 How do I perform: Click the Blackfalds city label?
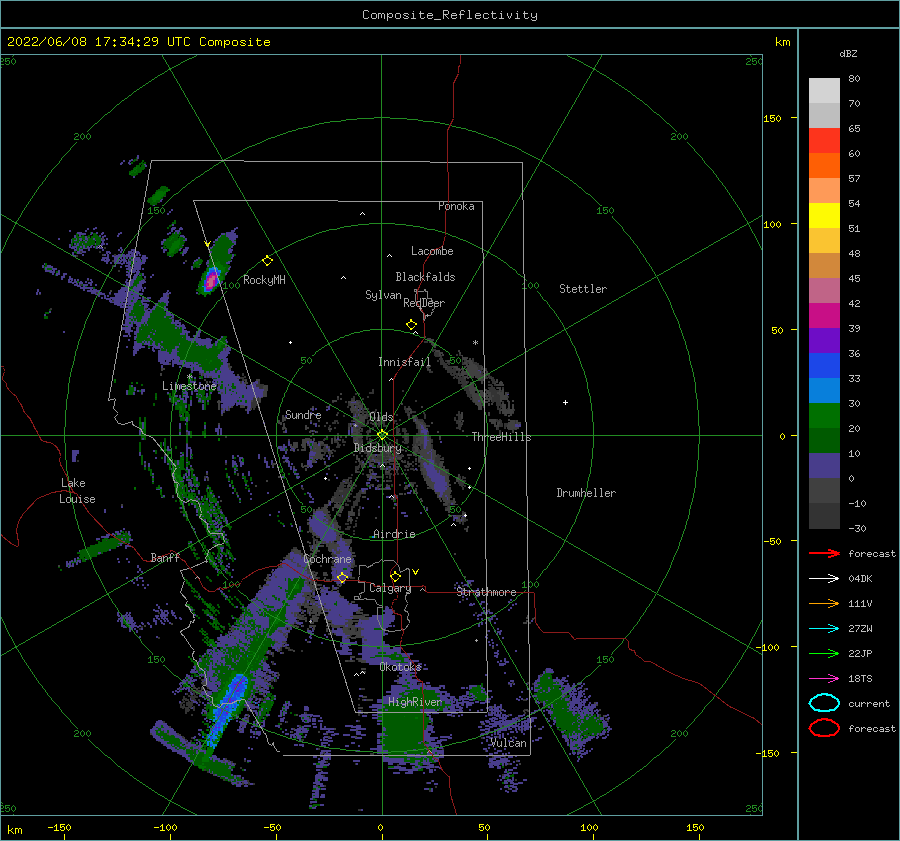point(425,277)
